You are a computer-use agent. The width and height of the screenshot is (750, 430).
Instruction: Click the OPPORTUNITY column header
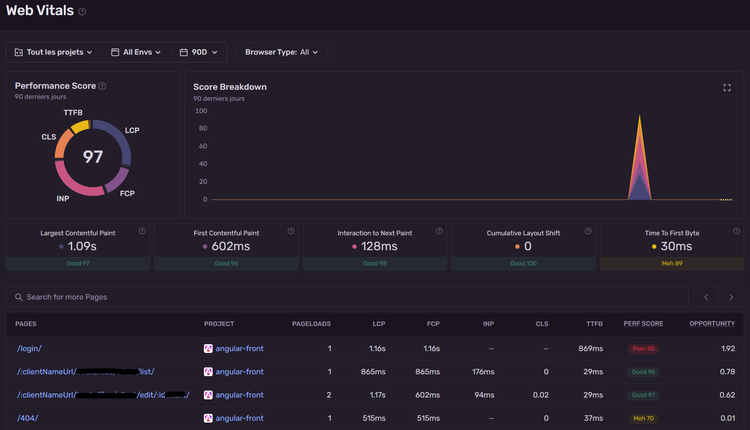(712, 324)
